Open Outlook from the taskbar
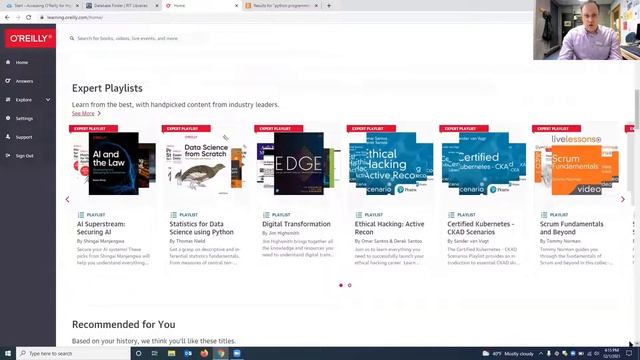640x360 pixels. [x=188, y=353]
